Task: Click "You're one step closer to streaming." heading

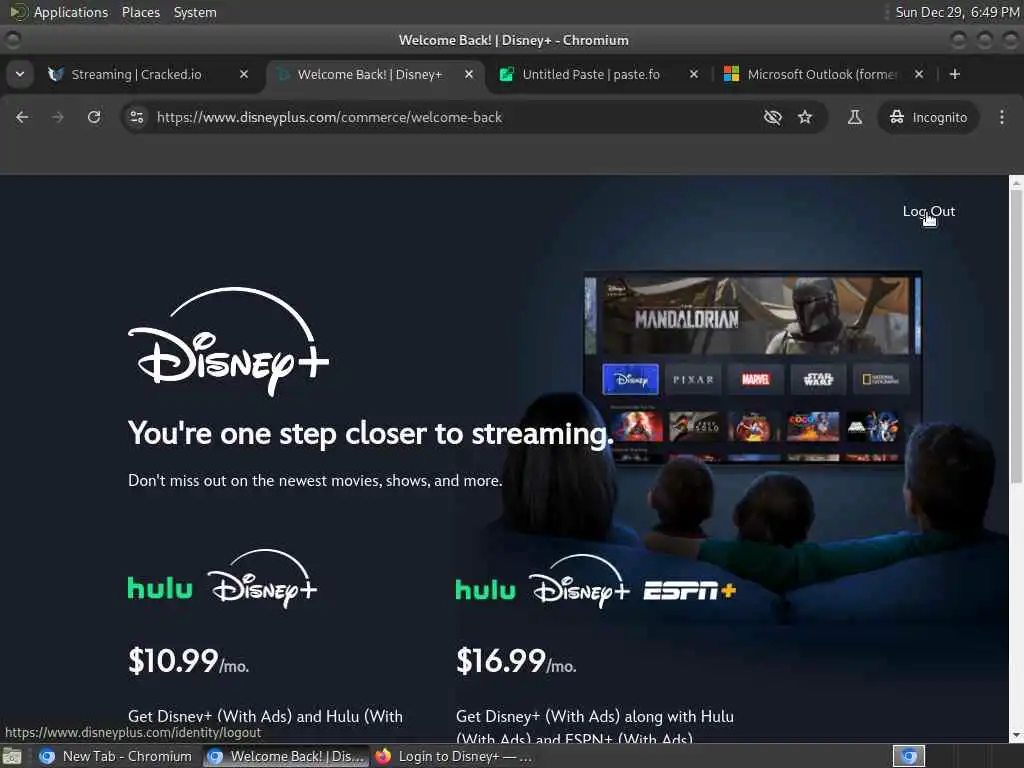Action: [x=371, y=434]
